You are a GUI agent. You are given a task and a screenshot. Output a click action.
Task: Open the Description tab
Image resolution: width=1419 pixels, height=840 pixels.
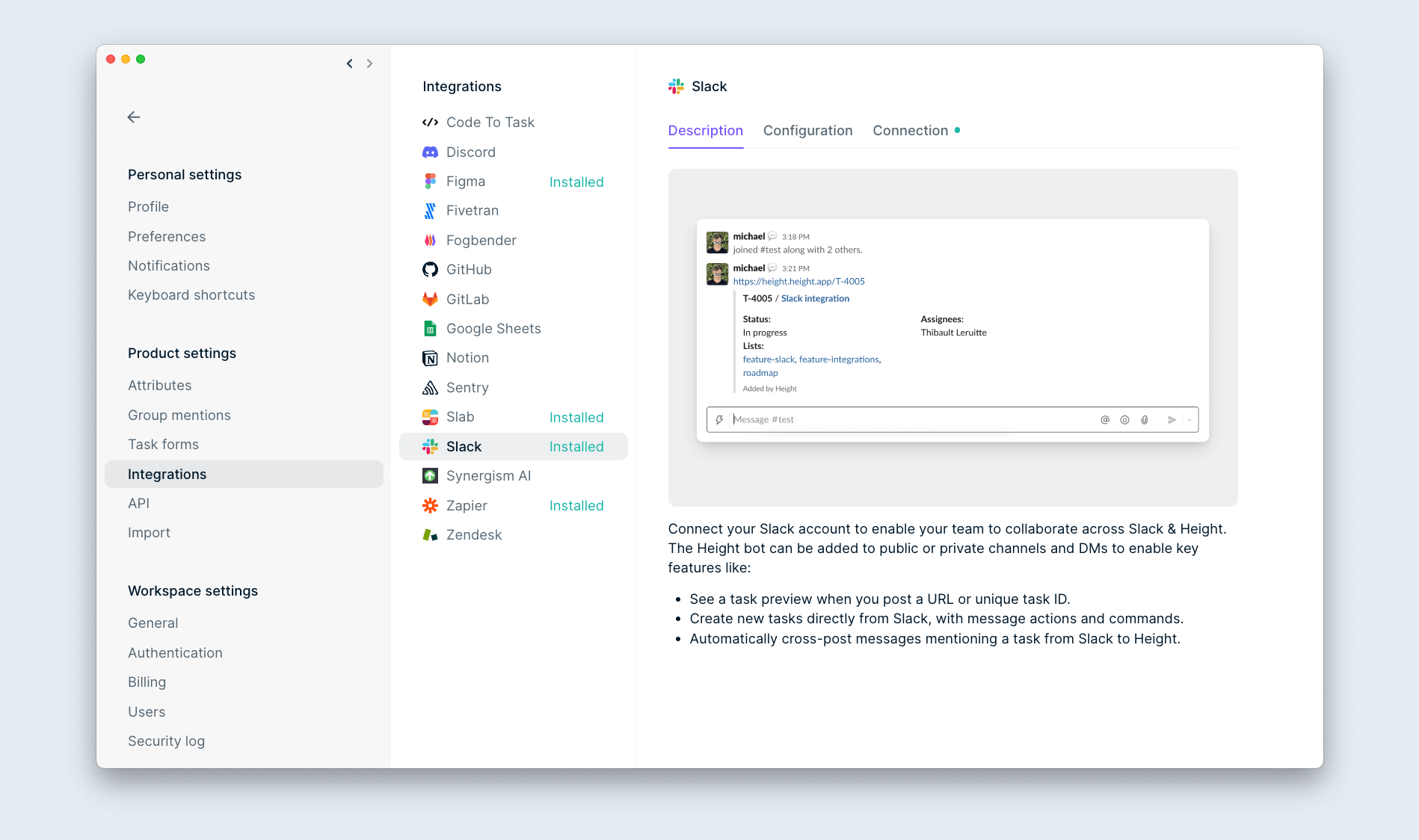[x=706, y=131]
